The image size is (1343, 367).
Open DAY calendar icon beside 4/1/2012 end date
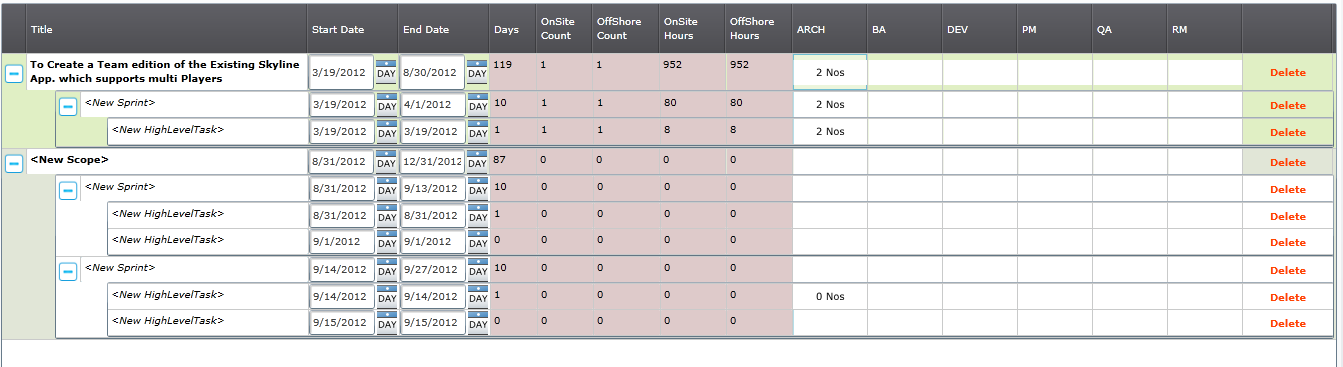(477, 104)
